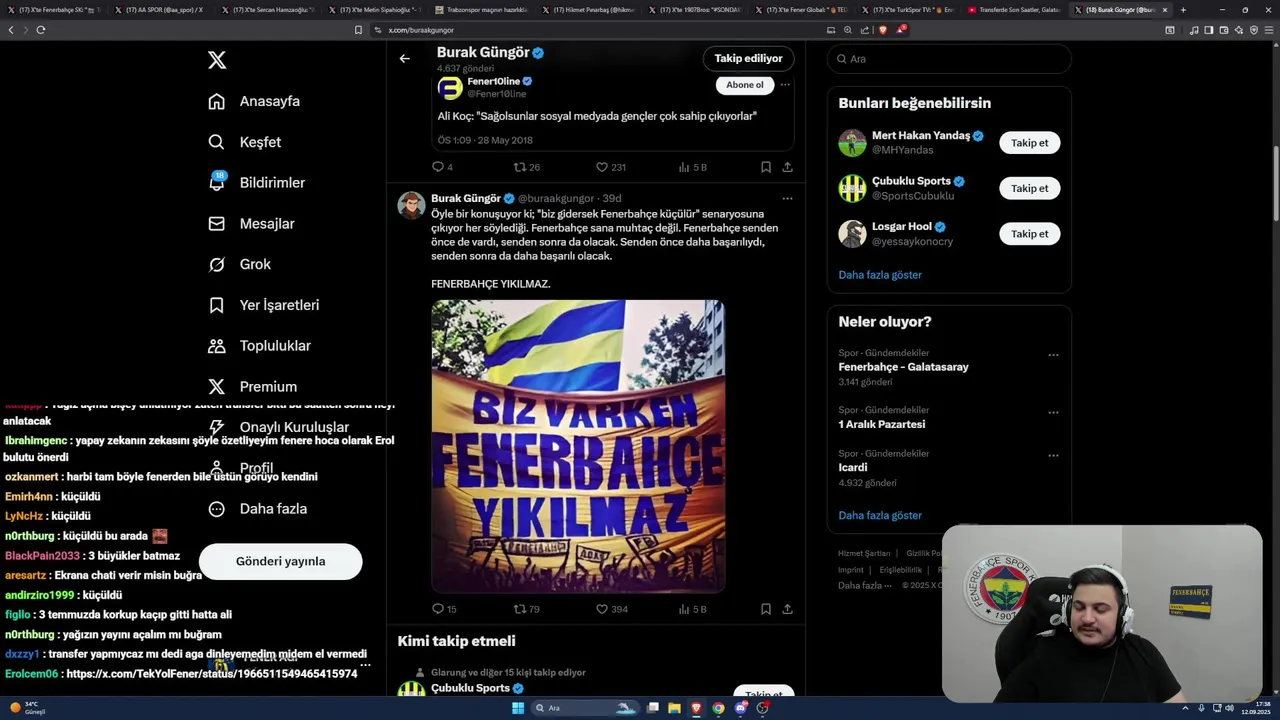The width and height of the screenshot is (1280, 720).
Task: Open Topluluklar communities
Action: (x=260, y=346)
